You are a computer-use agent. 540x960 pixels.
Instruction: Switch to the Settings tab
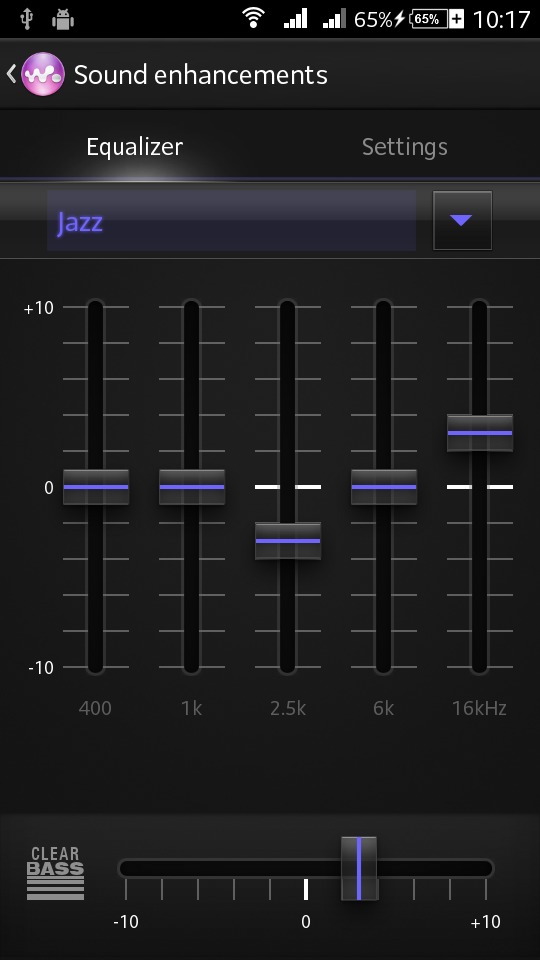[x=405, y=147]
